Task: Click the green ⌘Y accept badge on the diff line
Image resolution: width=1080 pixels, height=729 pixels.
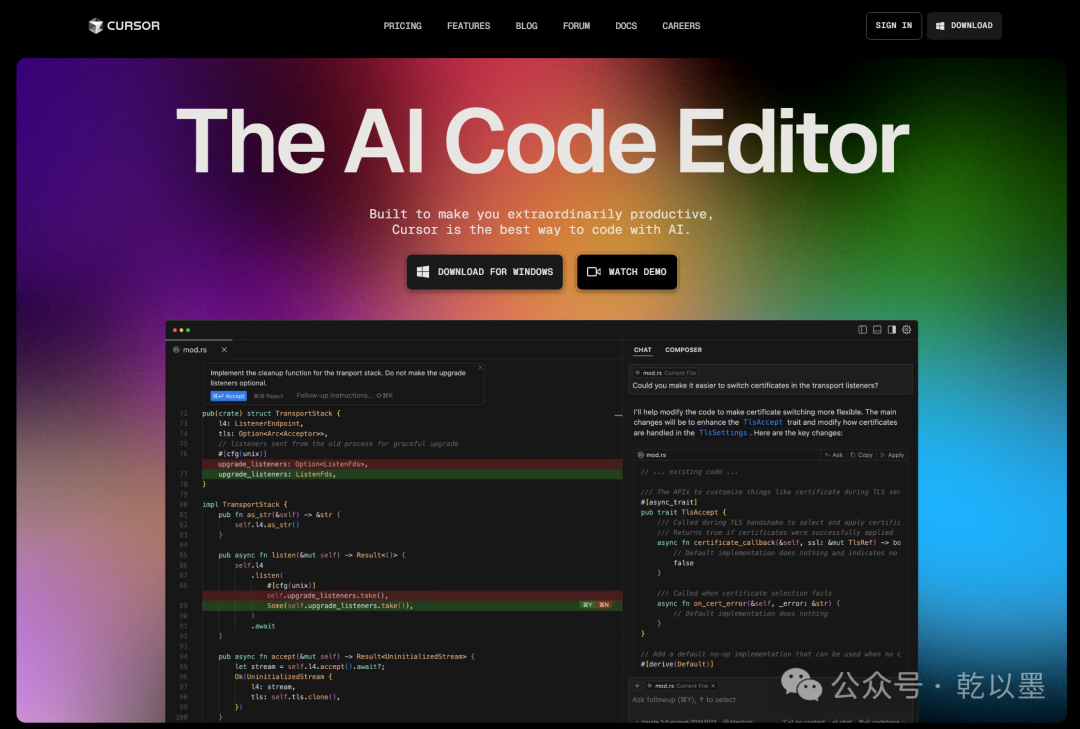Action: (587, 605)
